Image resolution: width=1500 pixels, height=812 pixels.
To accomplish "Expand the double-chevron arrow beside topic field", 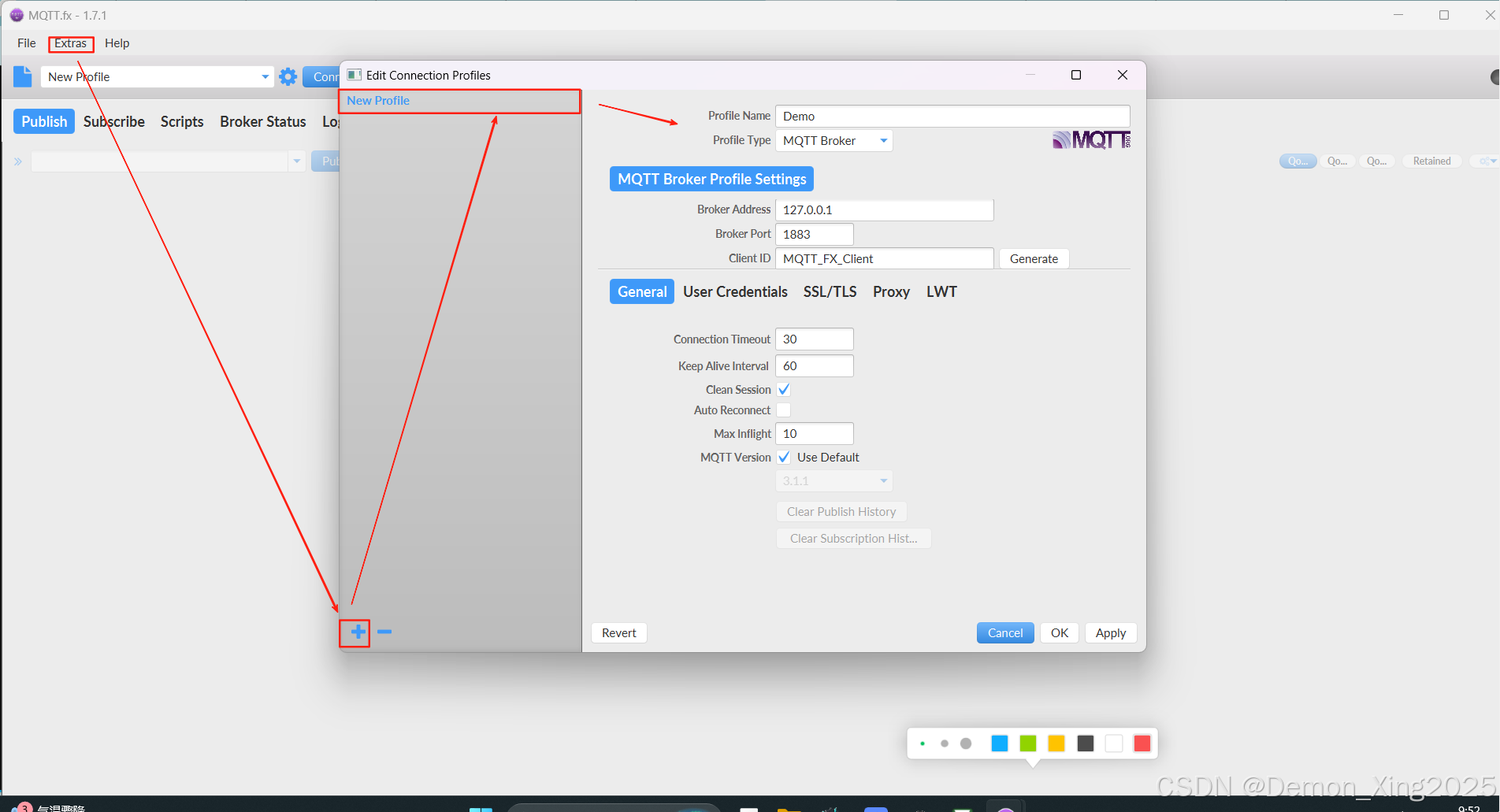I will coord(17,161).
